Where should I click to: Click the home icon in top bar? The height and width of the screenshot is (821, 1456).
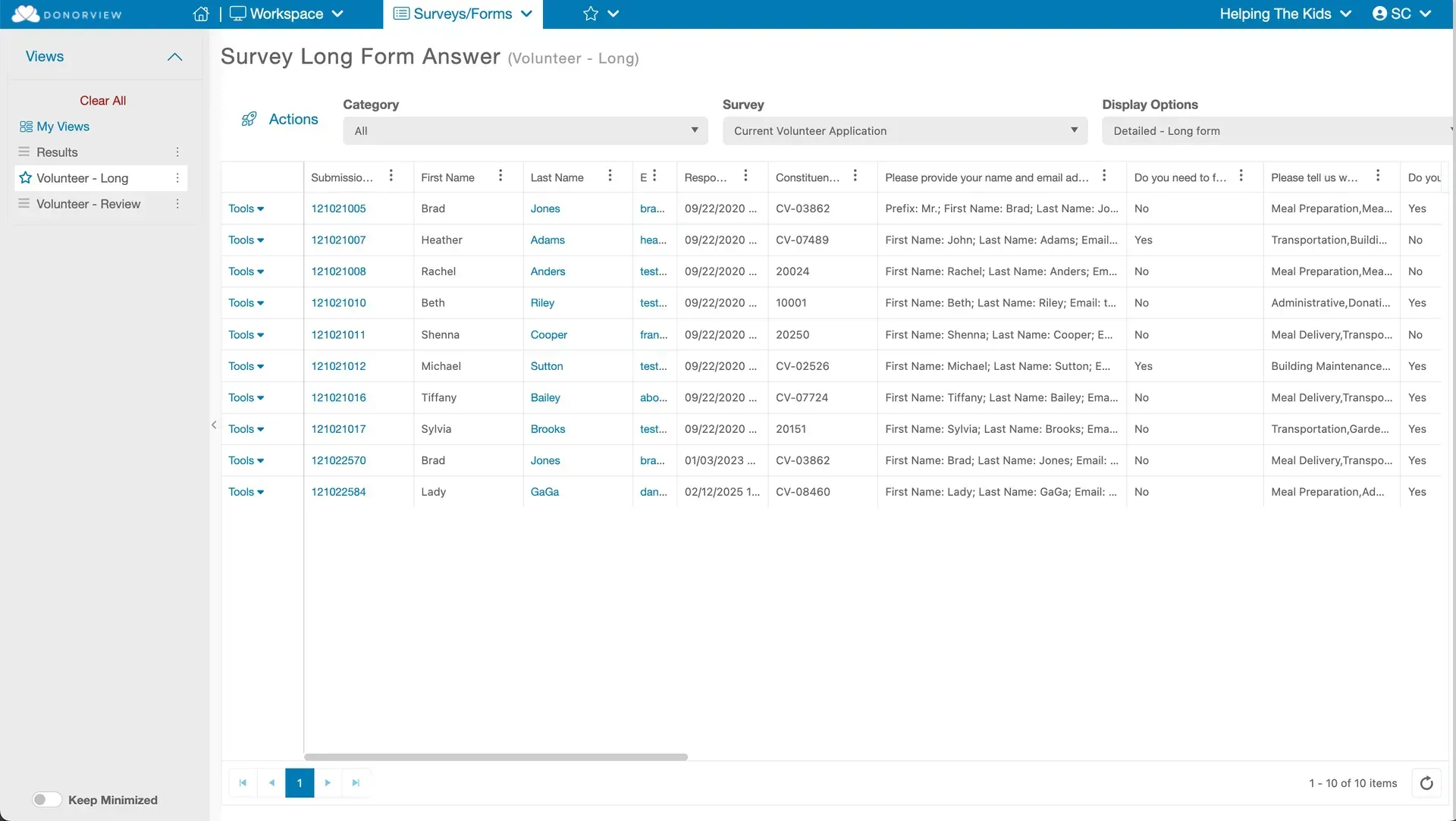pyautogui.click(x=201, y=14)
